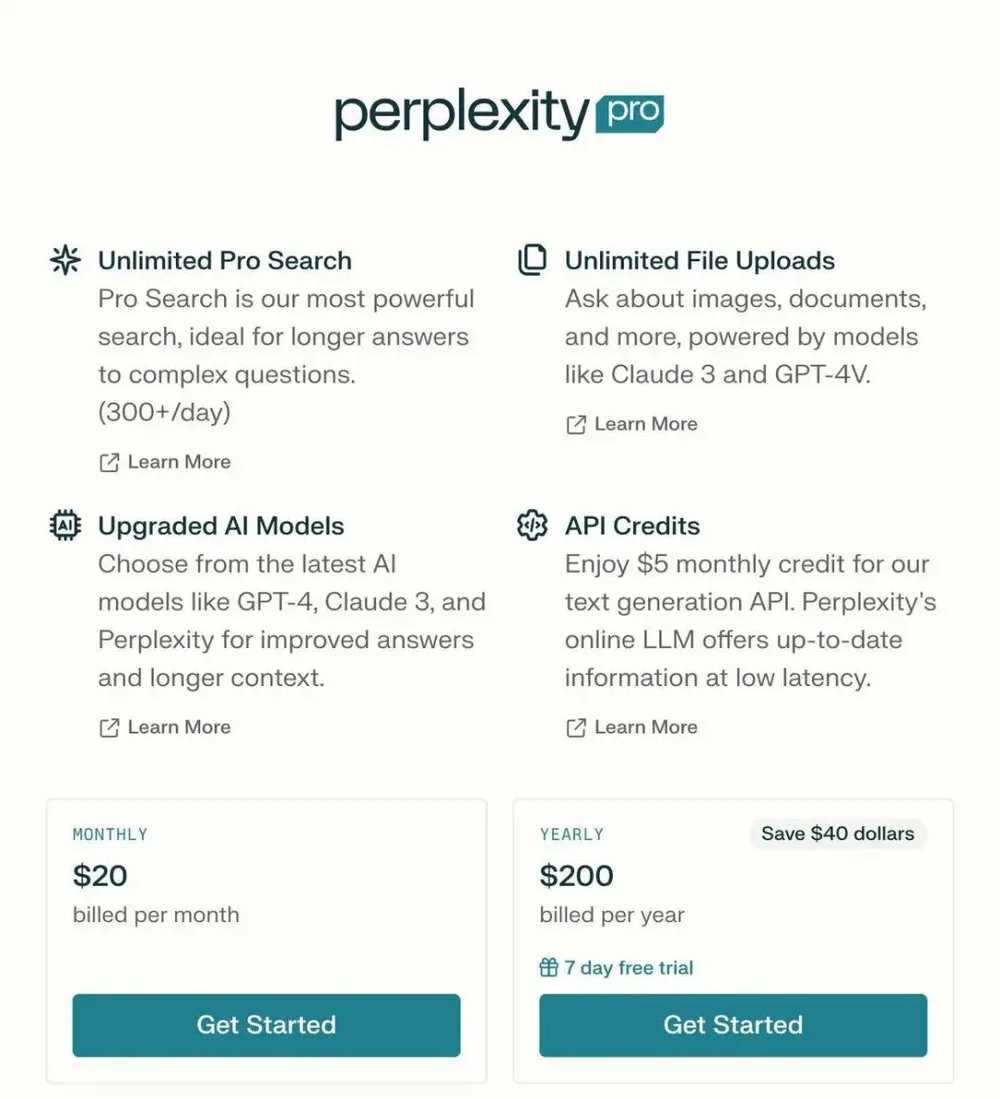
Task: Click the Unlimited Pro Search sparkle icon
Action: point(65,260)
